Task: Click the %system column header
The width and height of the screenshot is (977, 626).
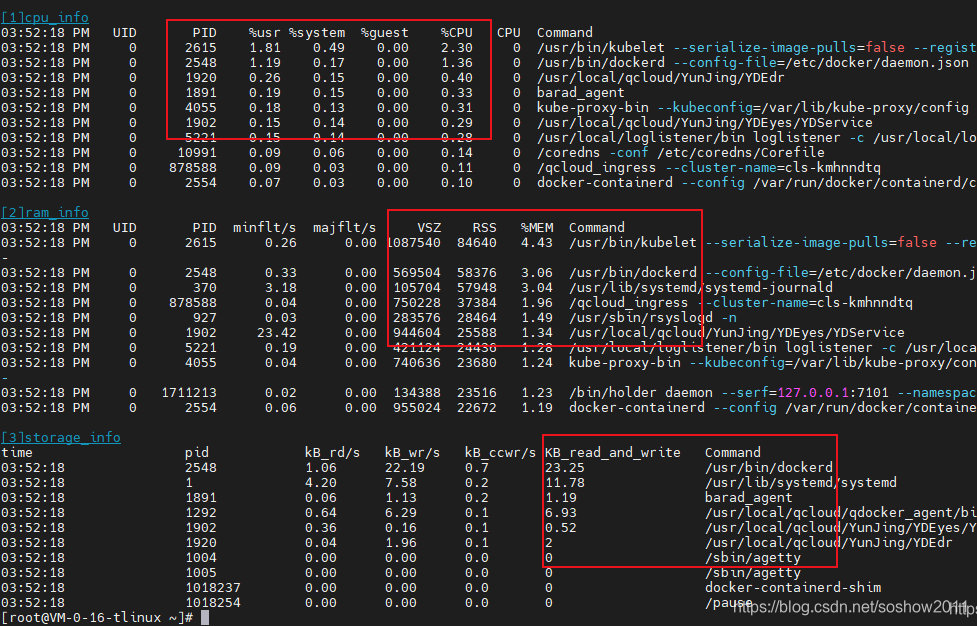Action: point(317,32)
